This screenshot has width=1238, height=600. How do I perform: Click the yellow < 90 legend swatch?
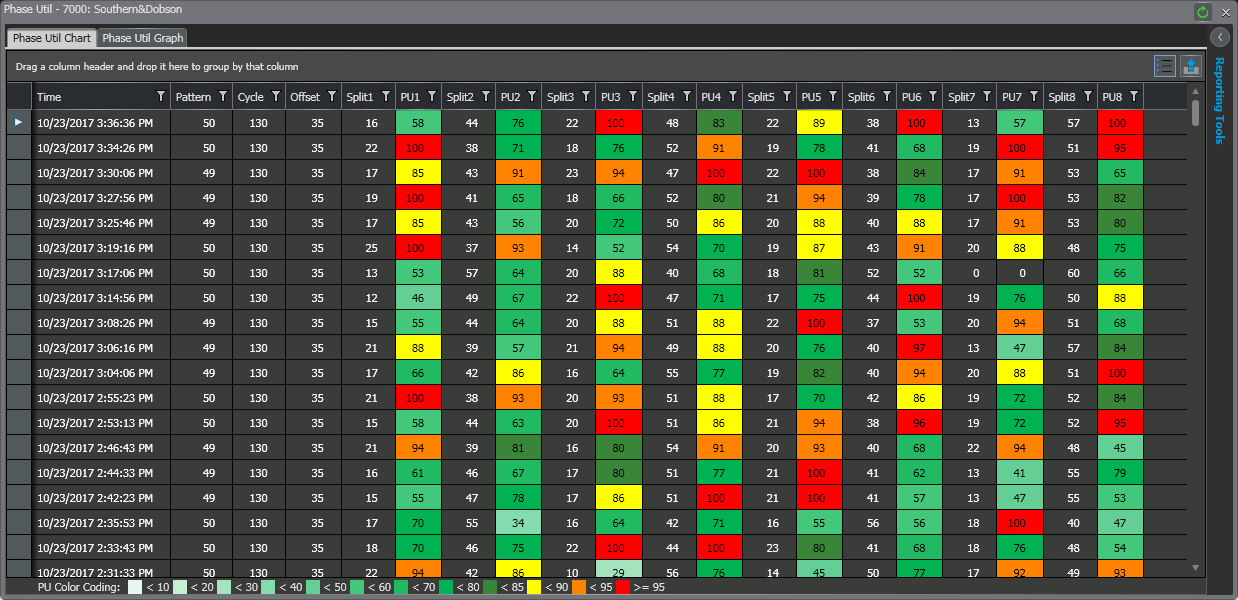[x=534, y=587]
